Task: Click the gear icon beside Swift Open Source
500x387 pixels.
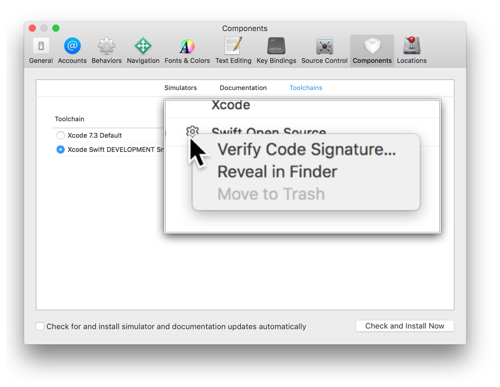Action: tap(192, 131)
